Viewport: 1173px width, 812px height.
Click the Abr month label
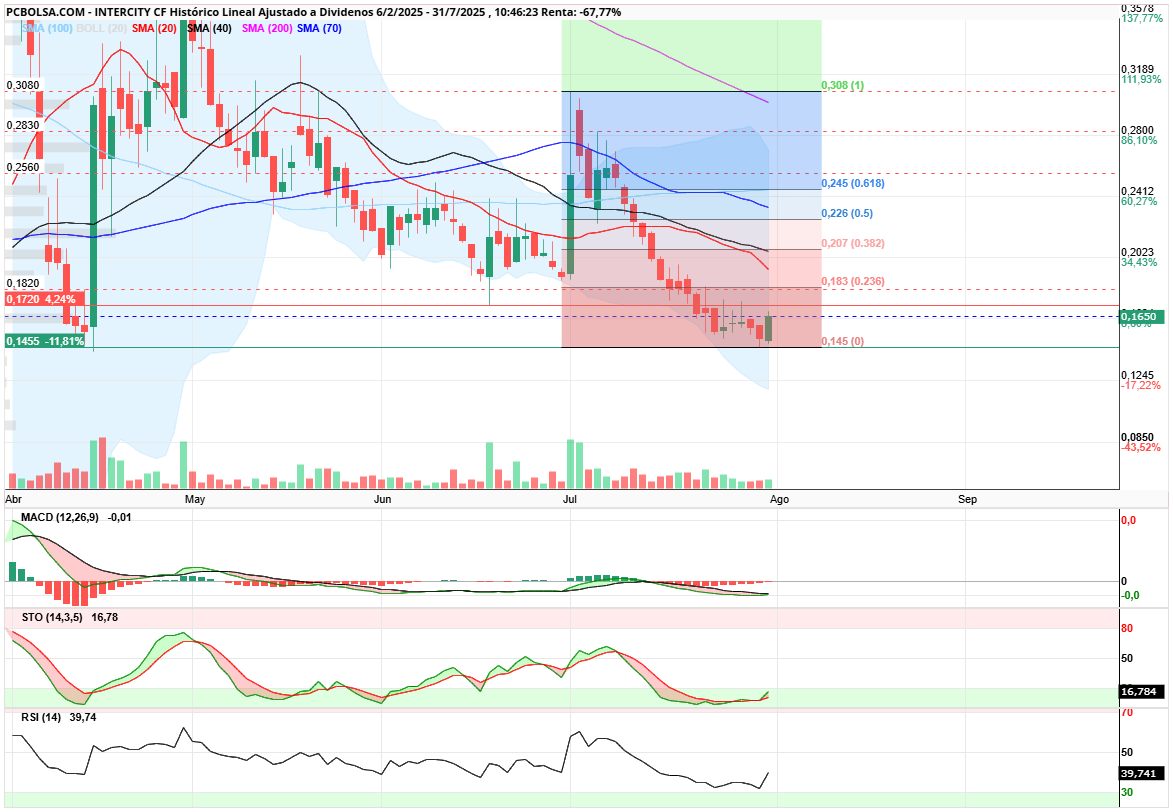13,499
